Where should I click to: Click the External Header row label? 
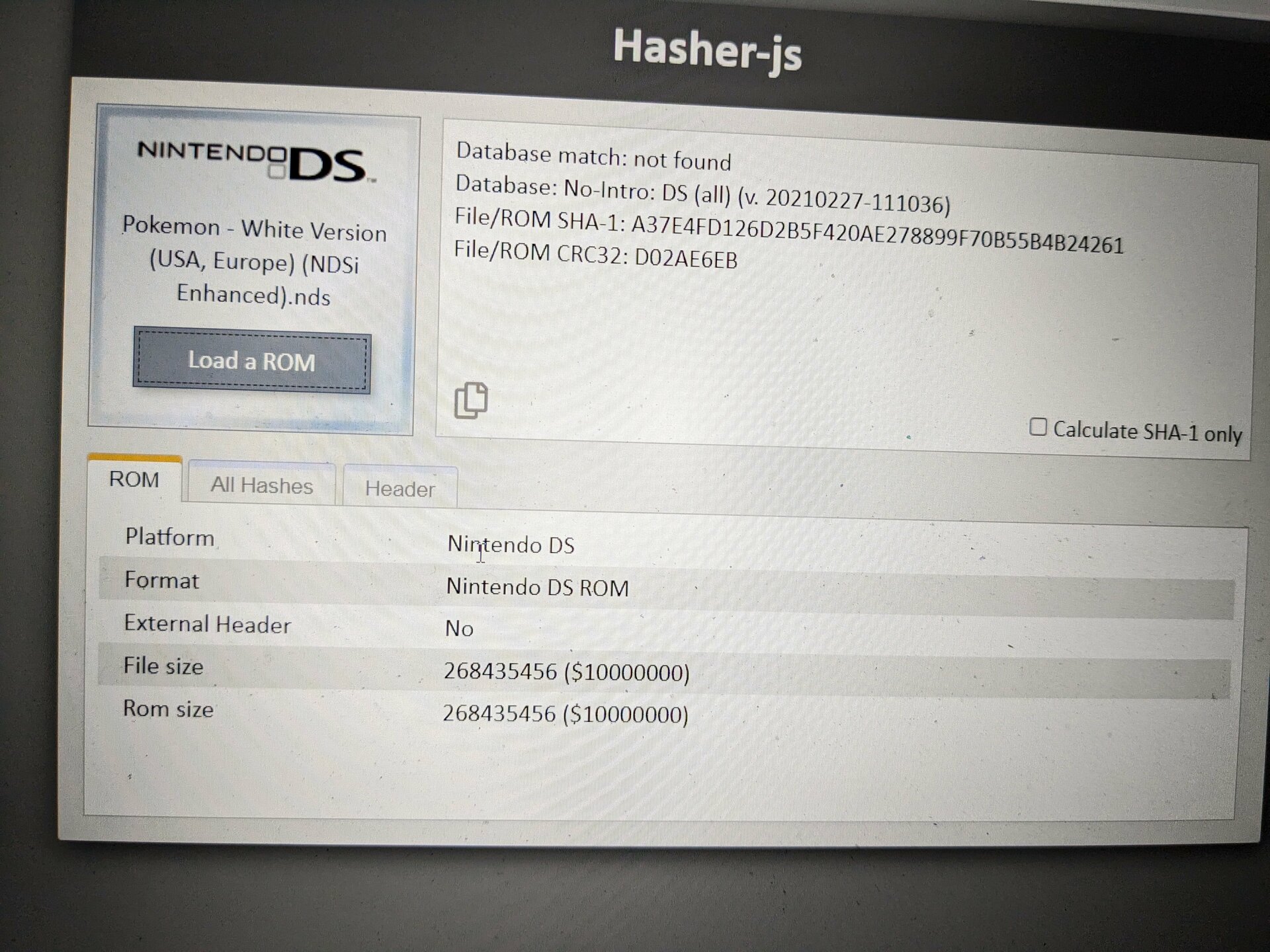[x=207, y=623]
